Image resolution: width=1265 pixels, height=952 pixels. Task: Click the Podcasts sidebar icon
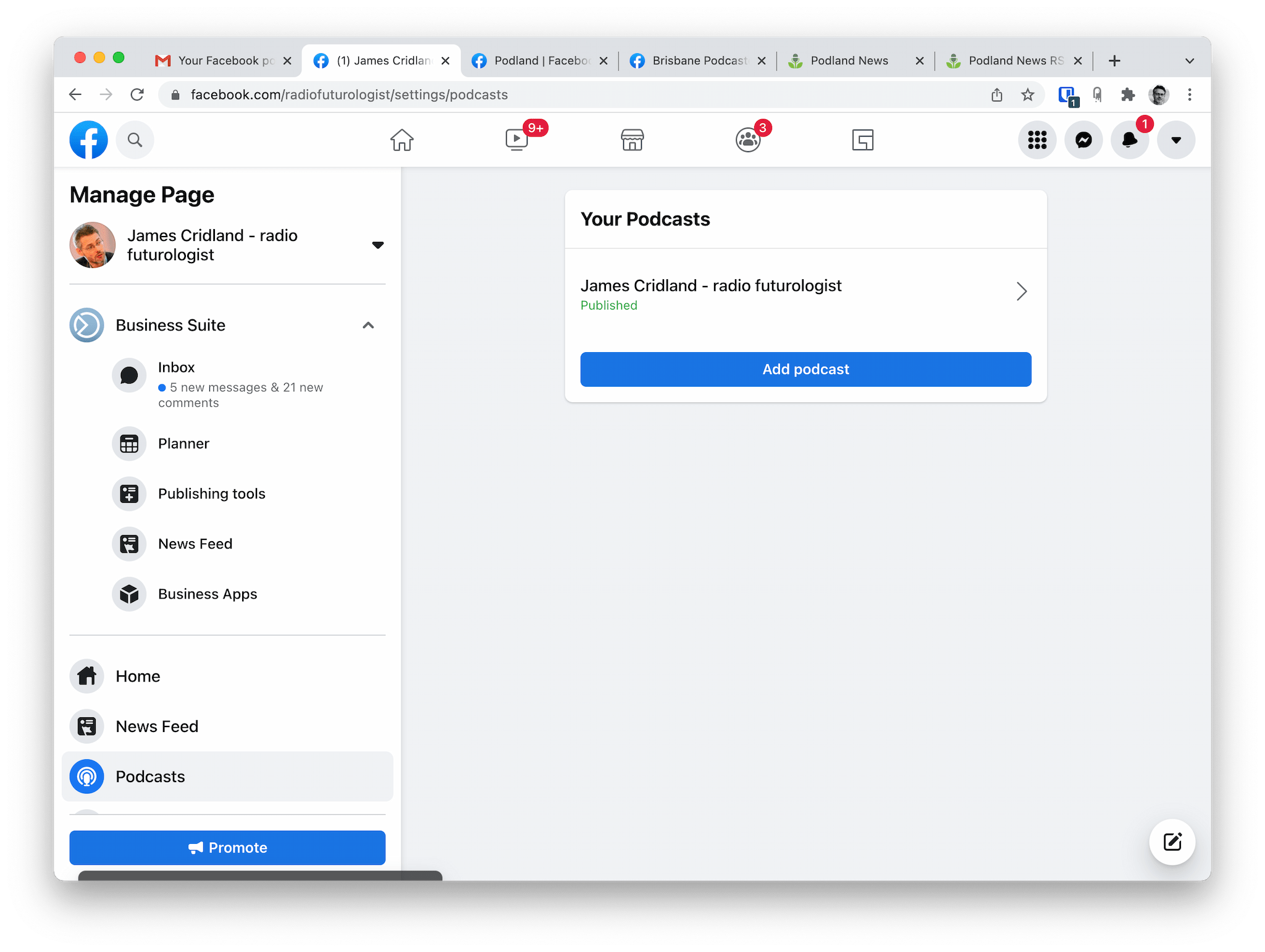[x=87, y=776]
